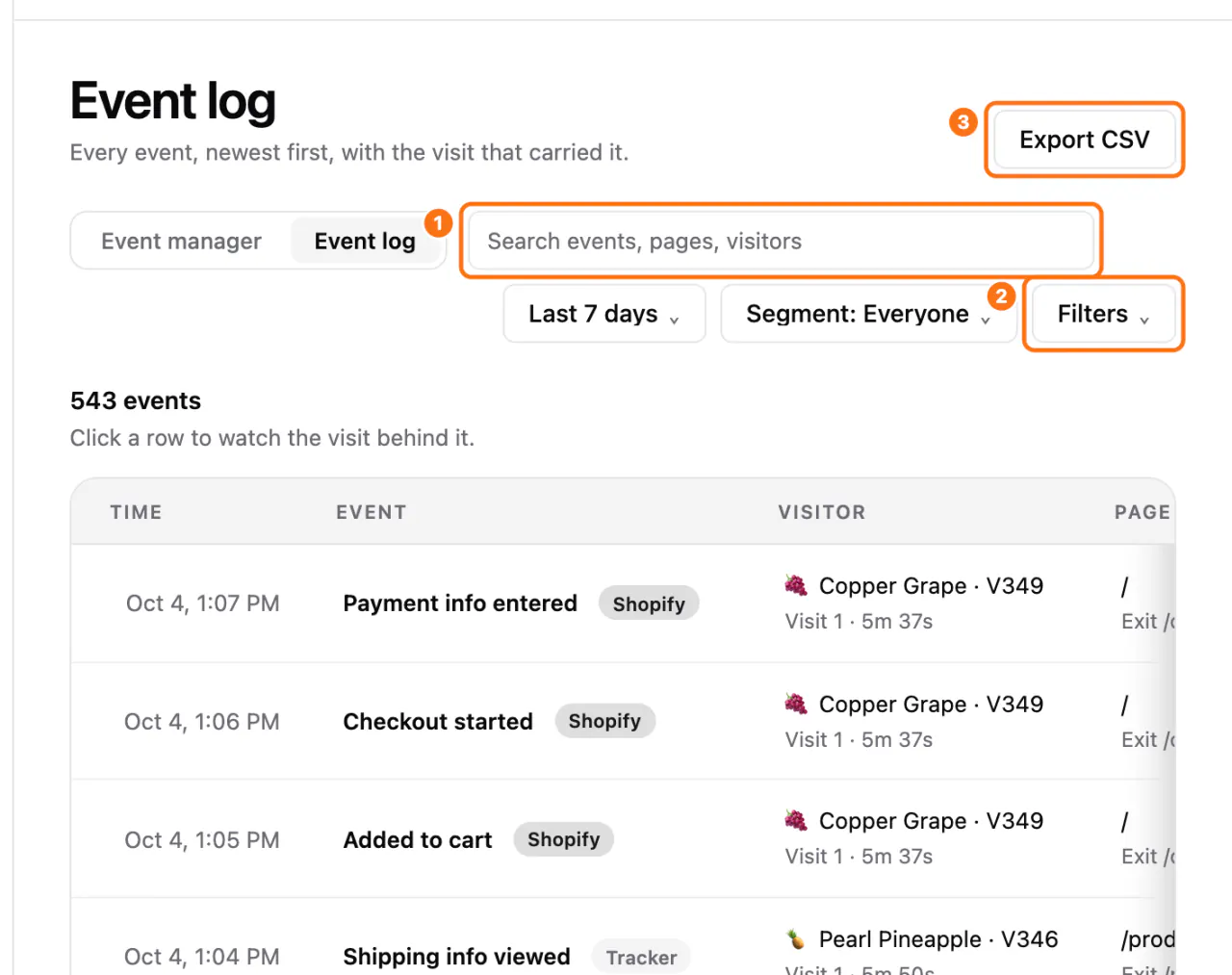Click the 543 events count
Screen dimensions: 1232x975
pos(136,400)
